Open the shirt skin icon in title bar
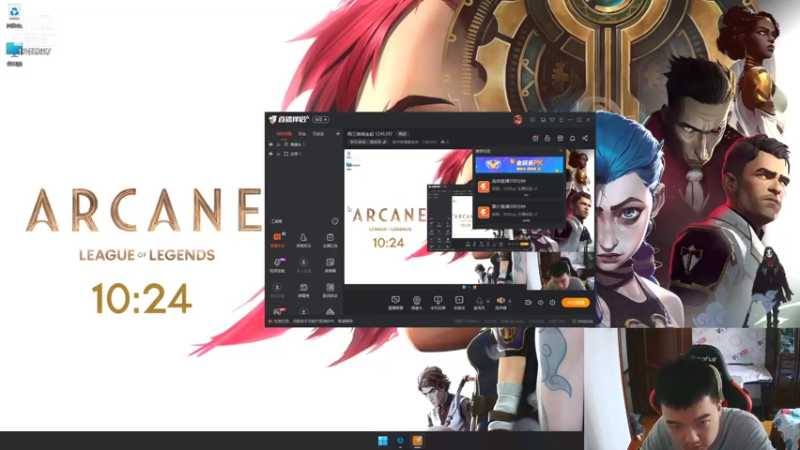 point(552,119)
